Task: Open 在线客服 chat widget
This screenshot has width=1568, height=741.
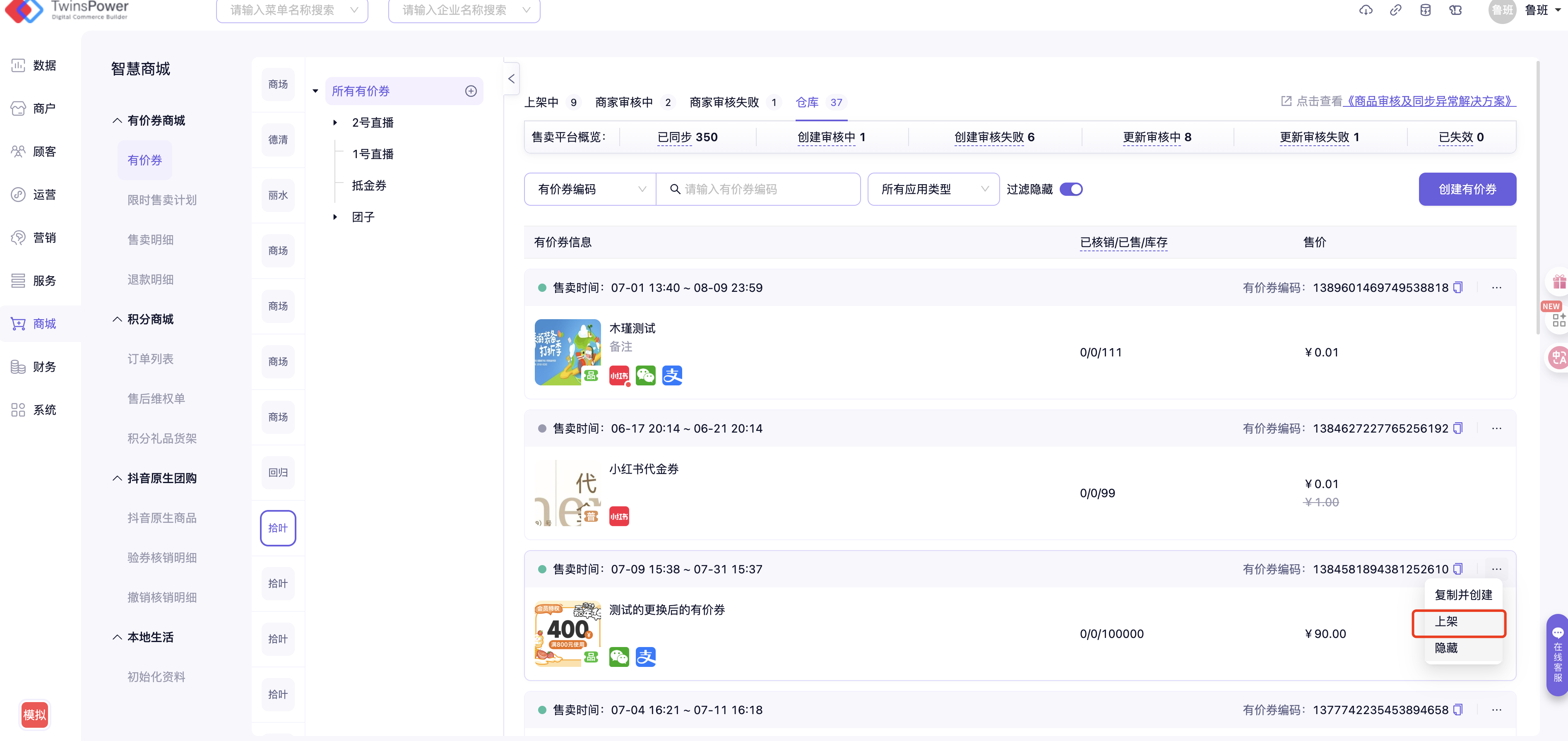Action: coord(1557,654)
